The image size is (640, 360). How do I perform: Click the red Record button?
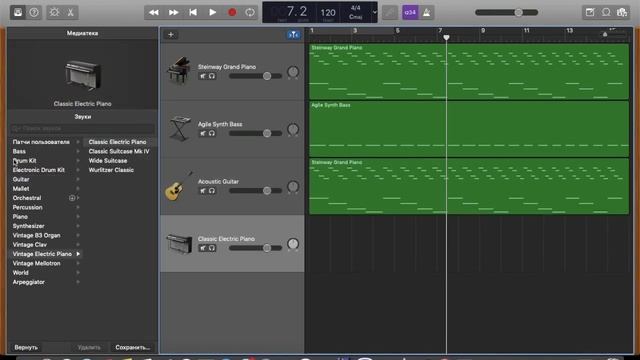(x=232, y=12)
